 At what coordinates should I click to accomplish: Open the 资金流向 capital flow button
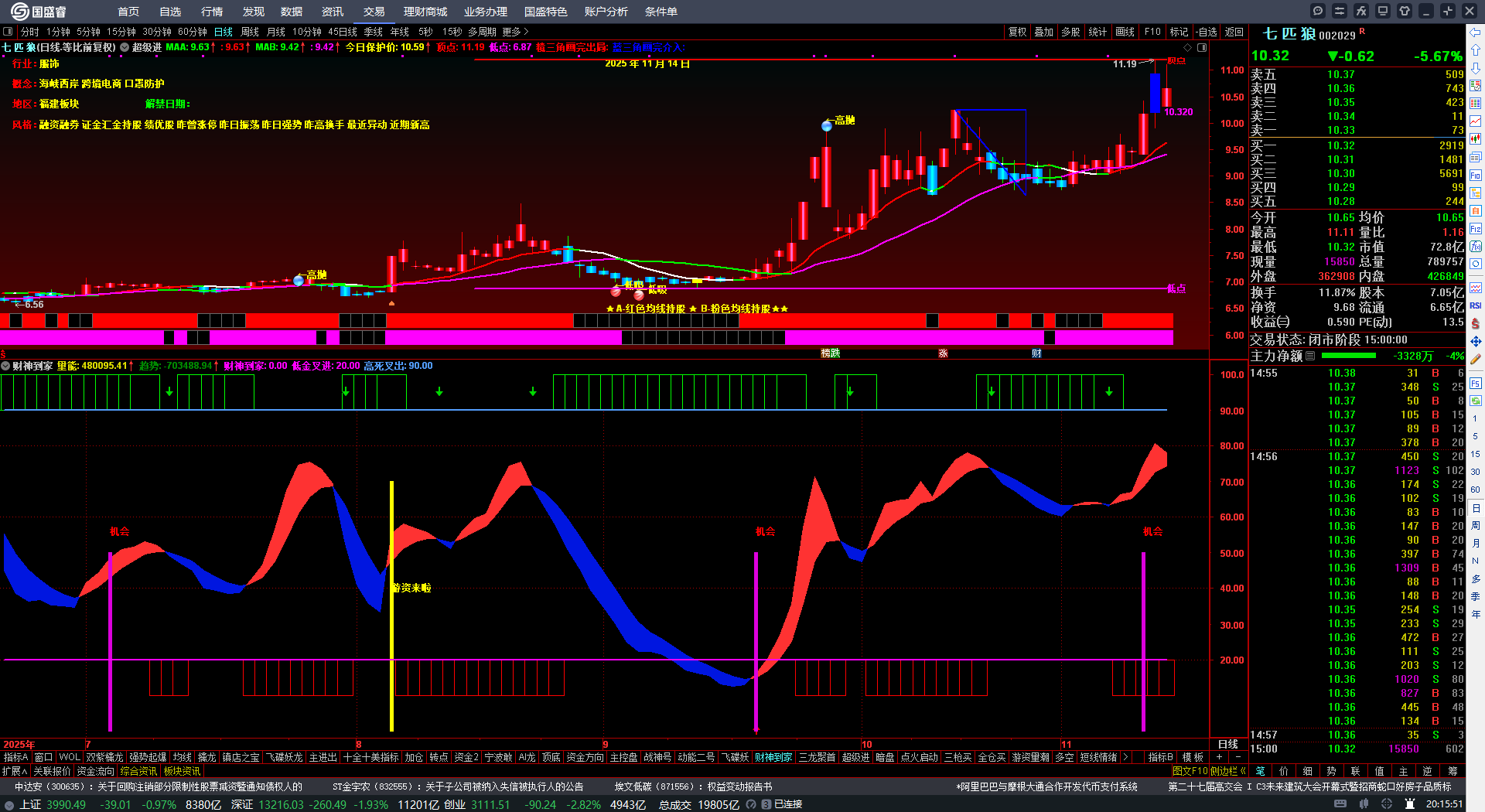point(95,771)
